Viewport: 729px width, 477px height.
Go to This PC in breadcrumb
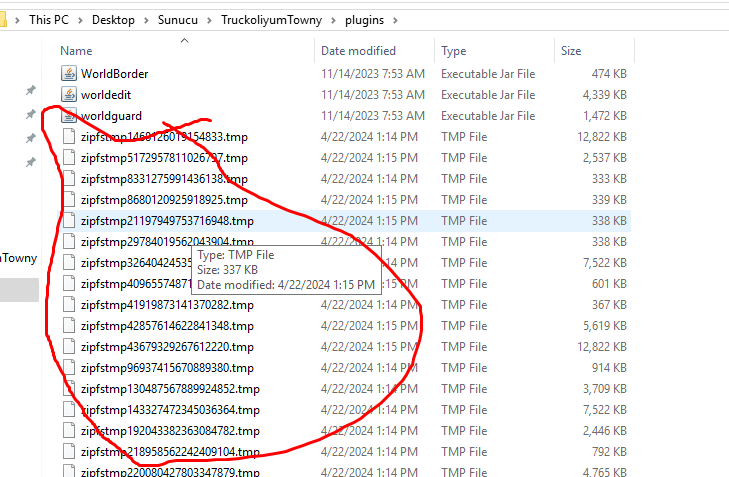coord(49,20)
